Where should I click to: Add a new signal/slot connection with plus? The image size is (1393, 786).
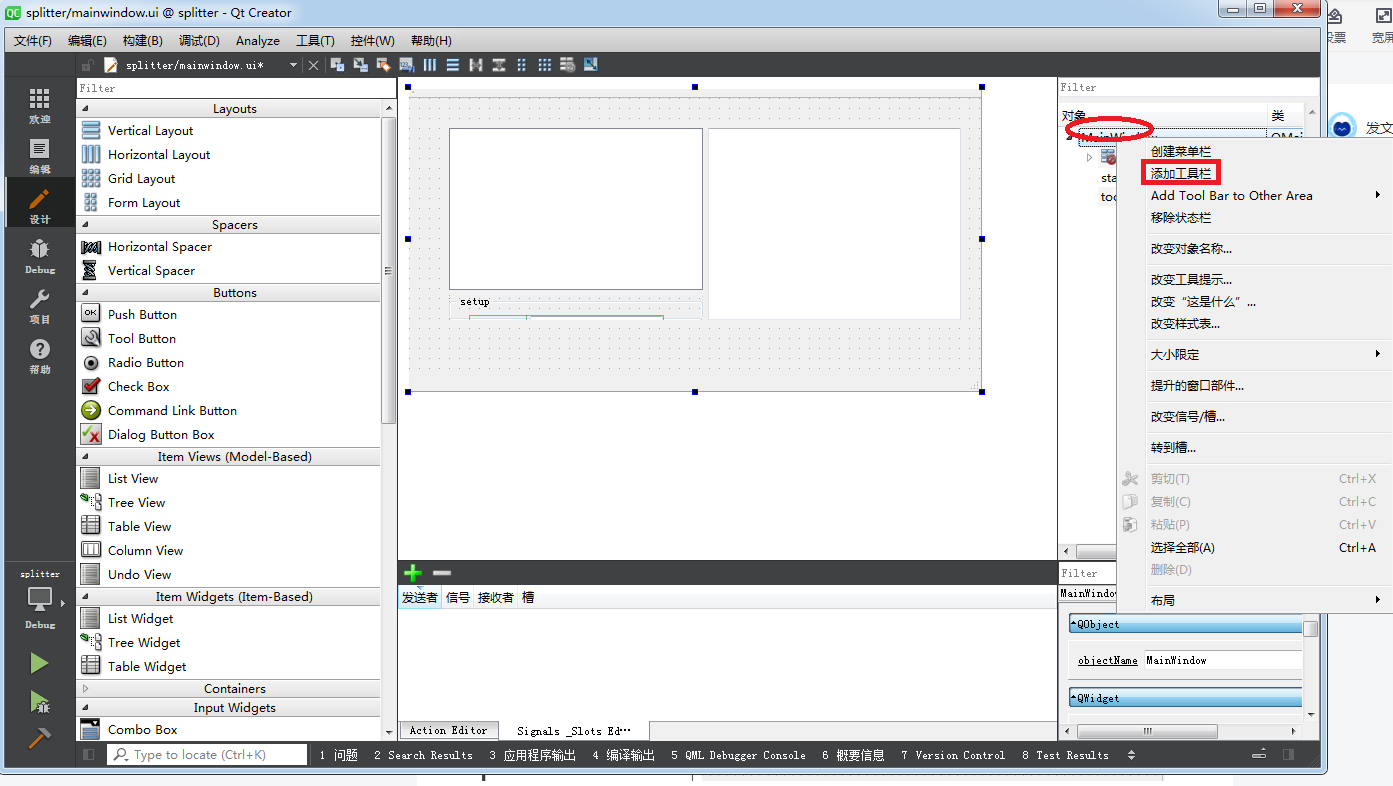412,573
